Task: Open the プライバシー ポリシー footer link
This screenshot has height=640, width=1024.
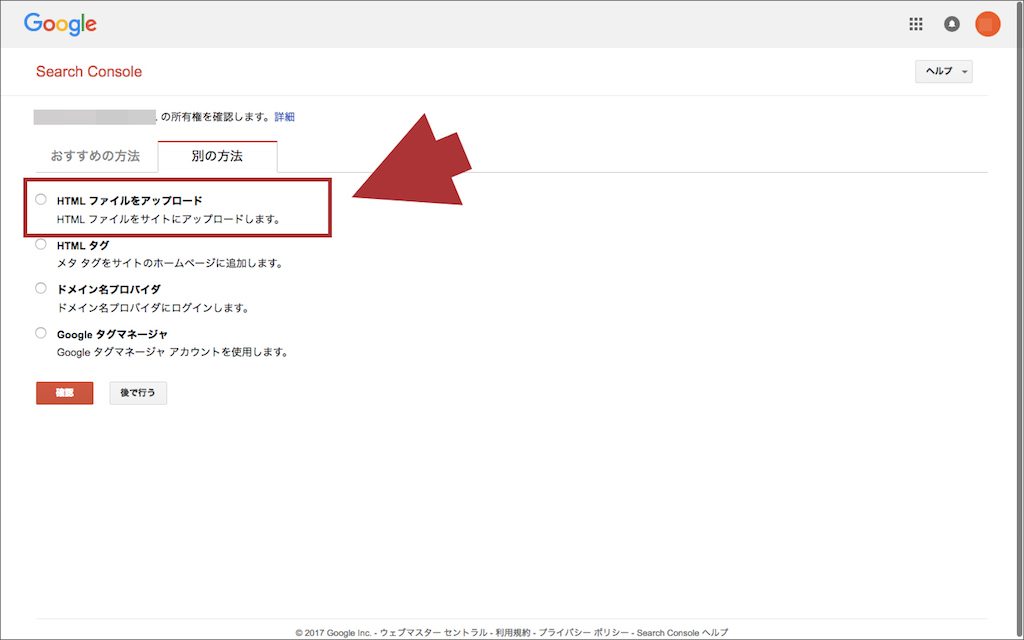Action: pyautogui.click(x=584, y=633)
